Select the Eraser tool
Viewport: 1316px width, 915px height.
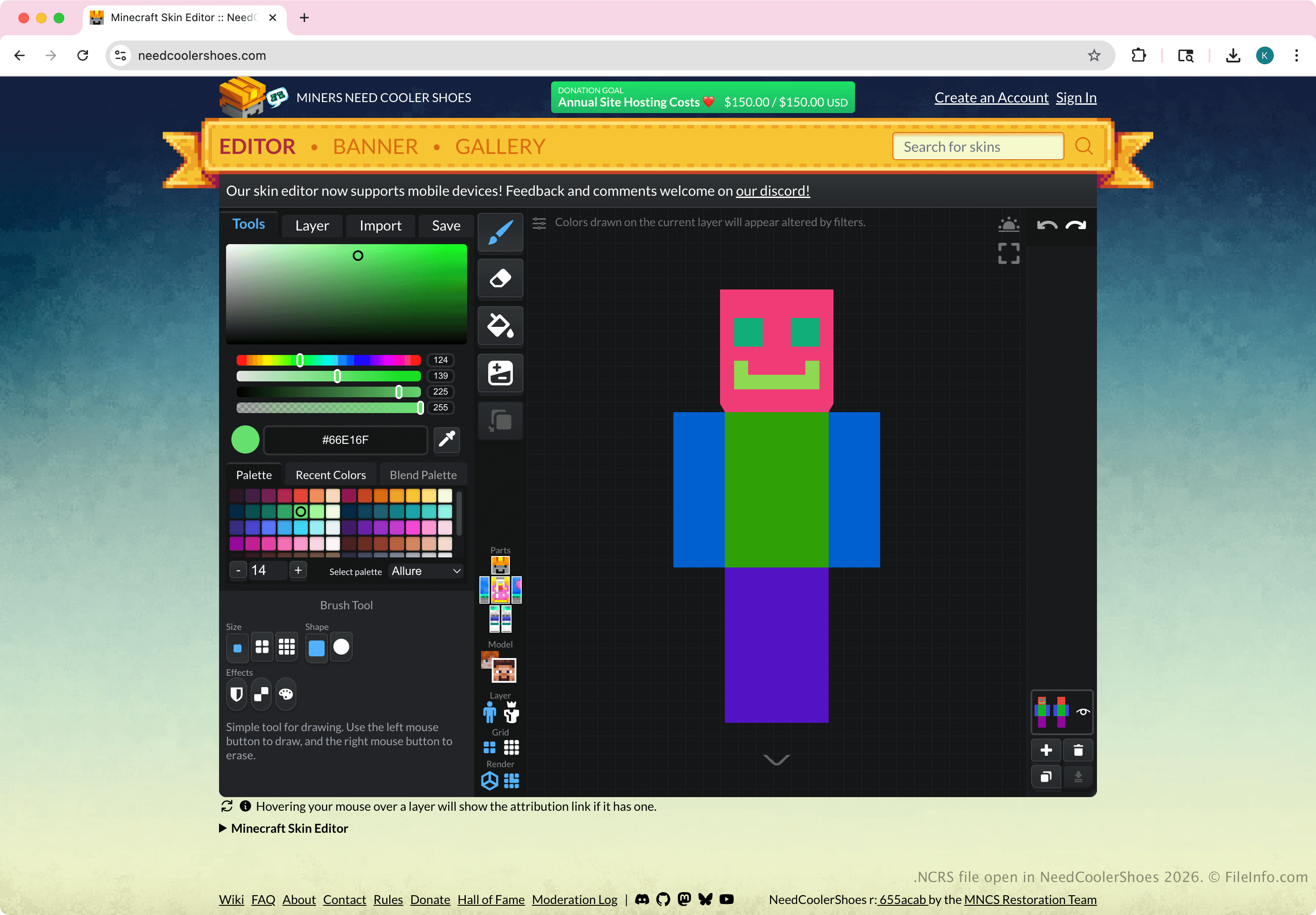point(500,279)
